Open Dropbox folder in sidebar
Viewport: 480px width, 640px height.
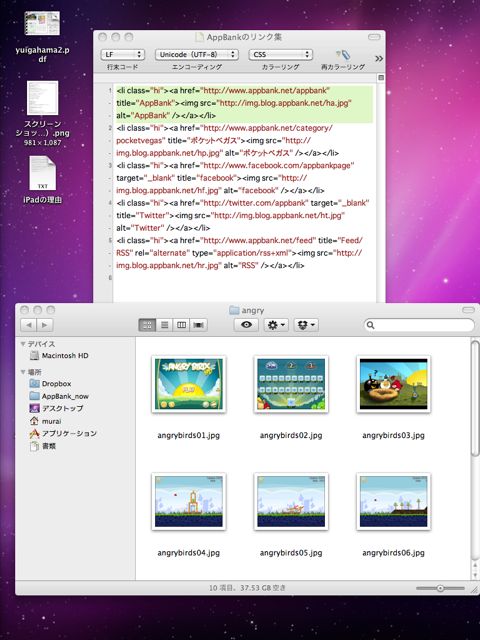(50, 384)
